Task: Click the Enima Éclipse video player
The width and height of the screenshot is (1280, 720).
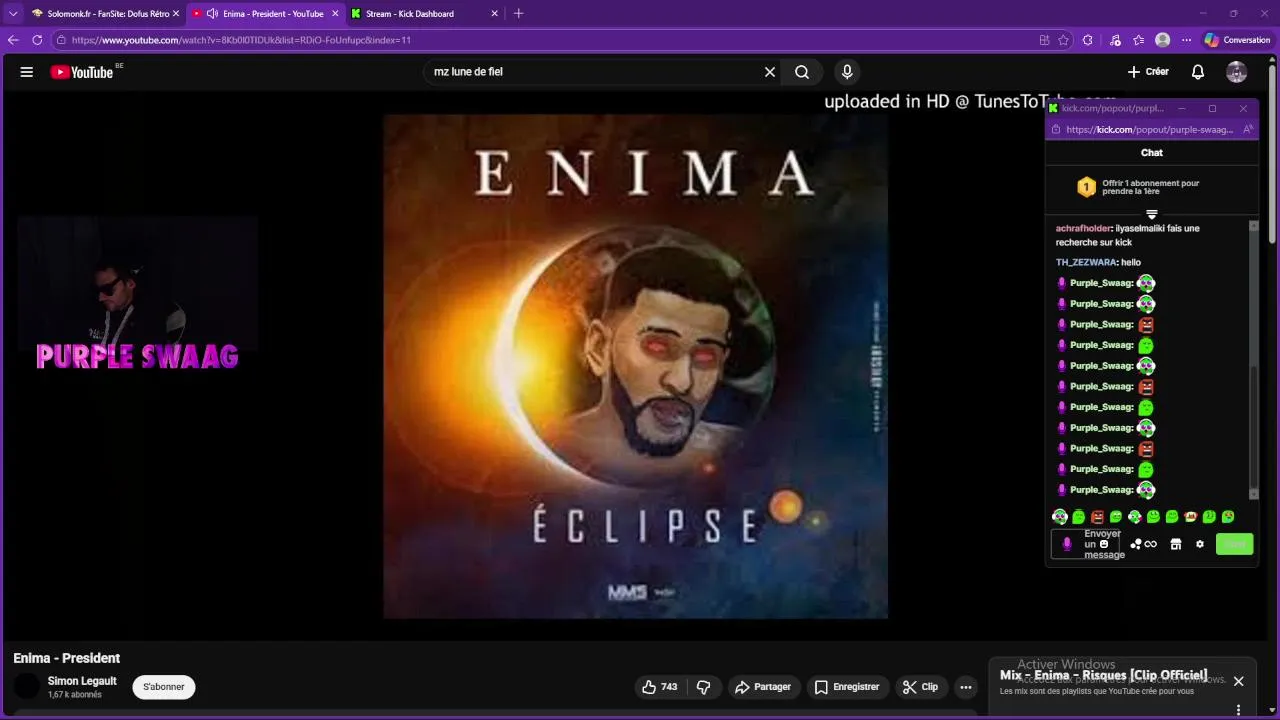Action: pyautogui.click(x=636, y=366)
